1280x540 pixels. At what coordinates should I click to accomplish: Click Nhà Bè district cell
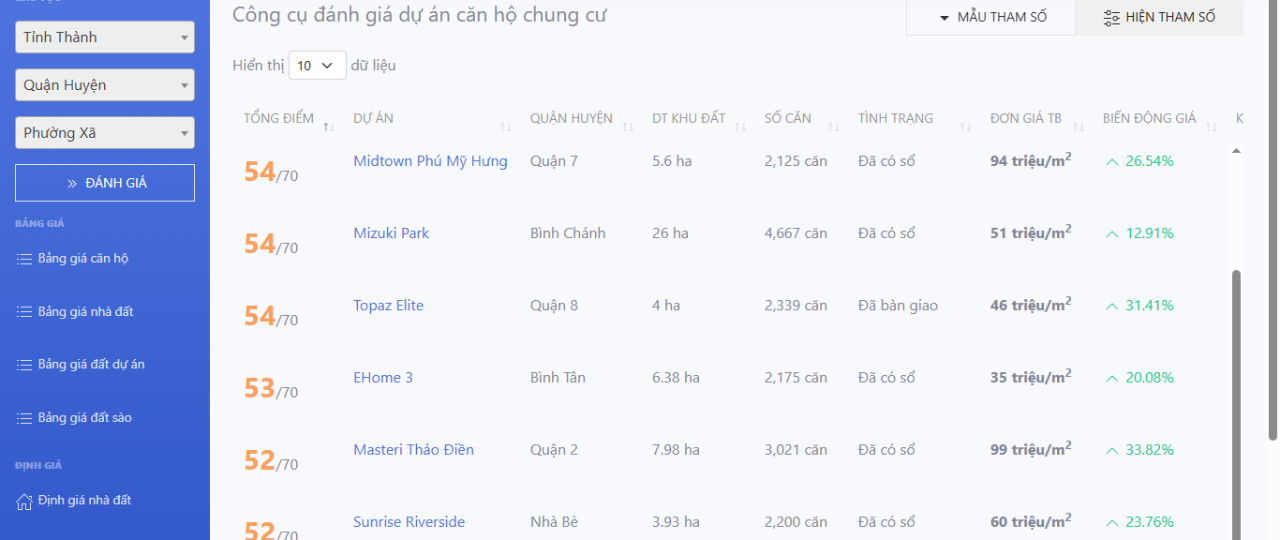pyautogui.click(x=554, y=521)
